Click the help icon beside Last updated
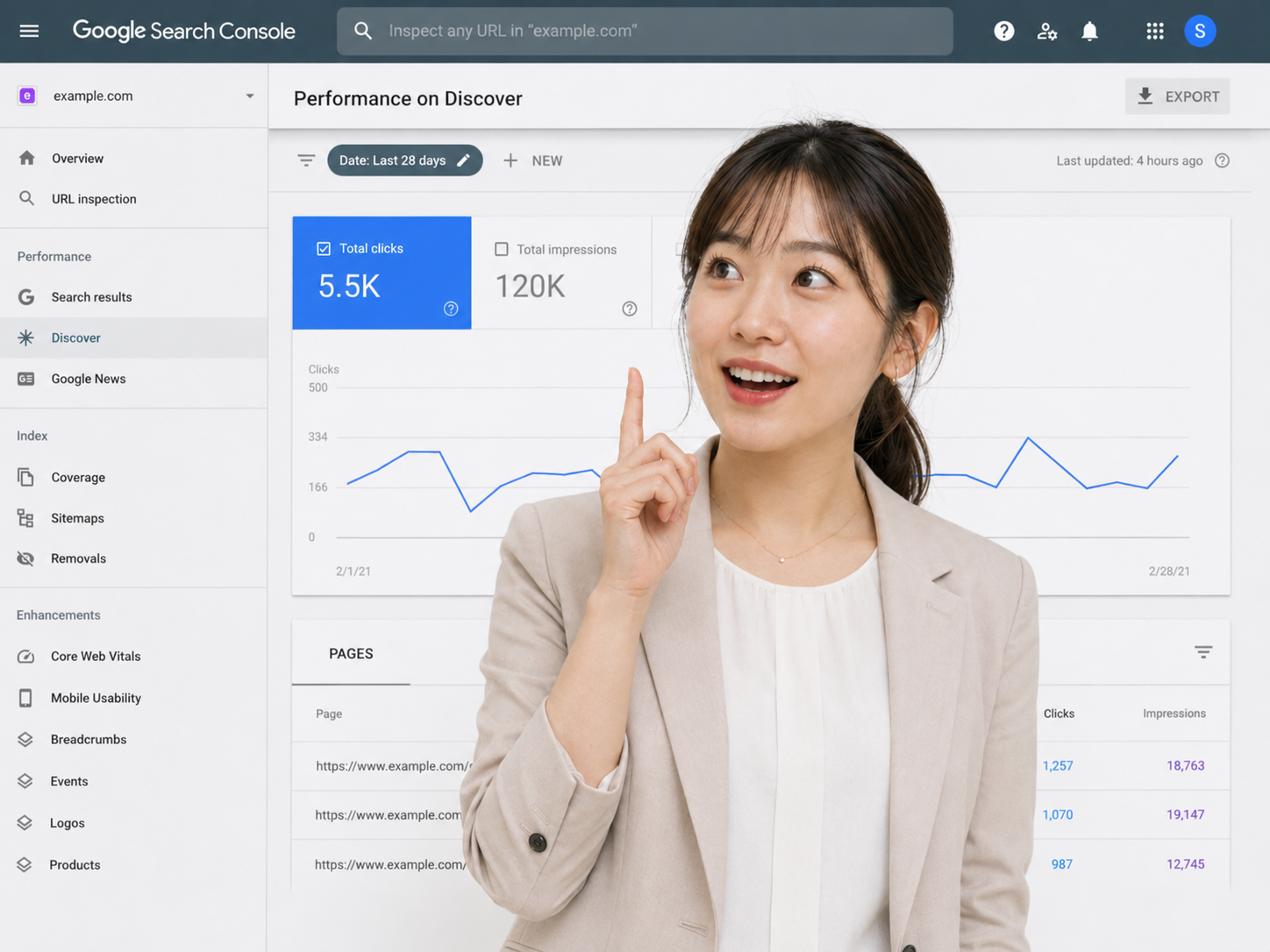The width and height of the screenshot is (1270, 952). (x=1222, y=160)
